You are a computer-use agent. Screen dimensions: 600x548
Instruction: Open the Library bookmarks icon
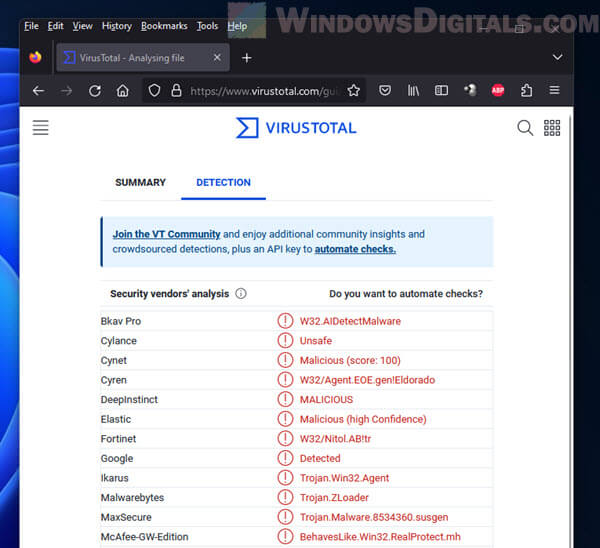[413, 91]
